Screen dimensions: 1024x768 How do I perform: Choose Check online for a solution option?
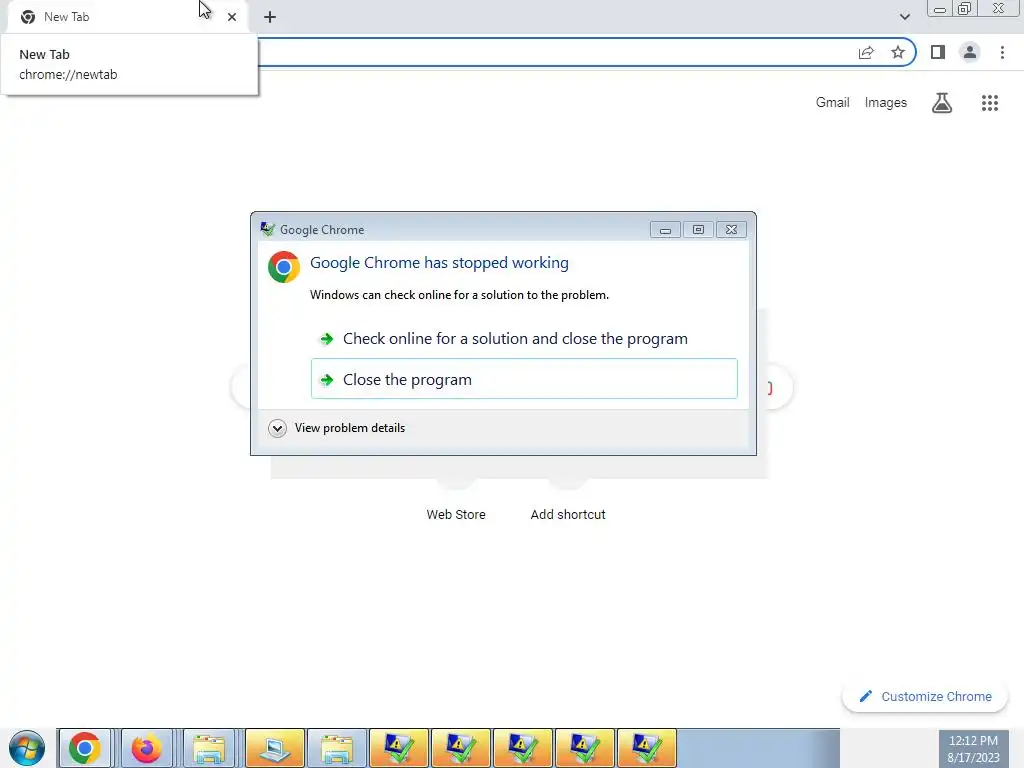(x=524, y=338)
